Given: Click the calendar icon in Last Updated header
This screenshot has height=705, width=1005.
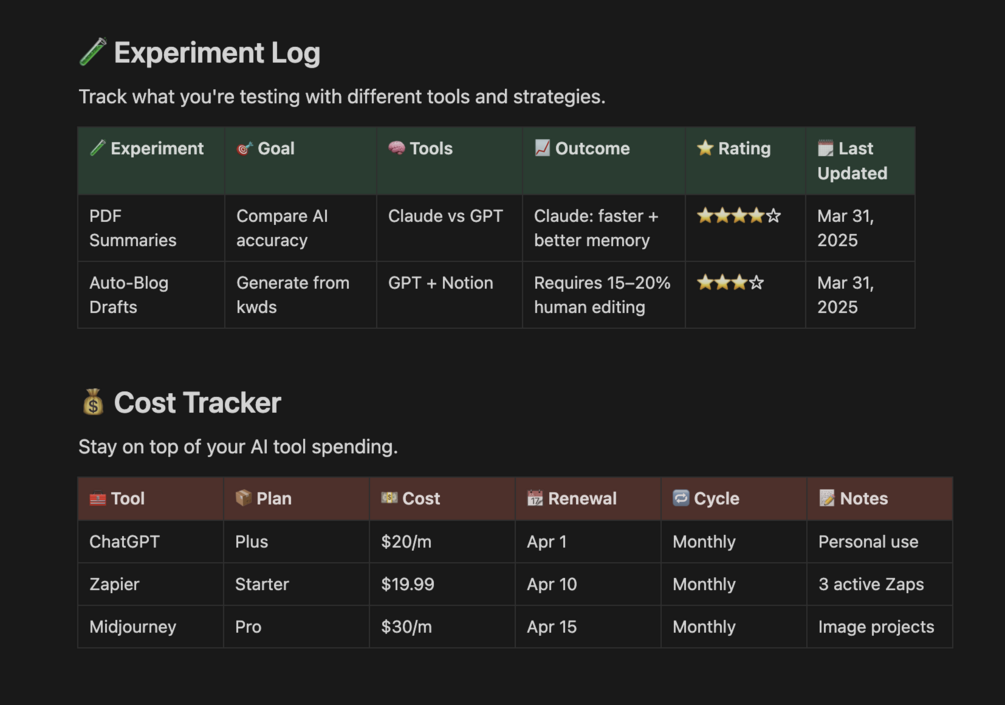Looking at the screenshot, I should coord(826,148).
